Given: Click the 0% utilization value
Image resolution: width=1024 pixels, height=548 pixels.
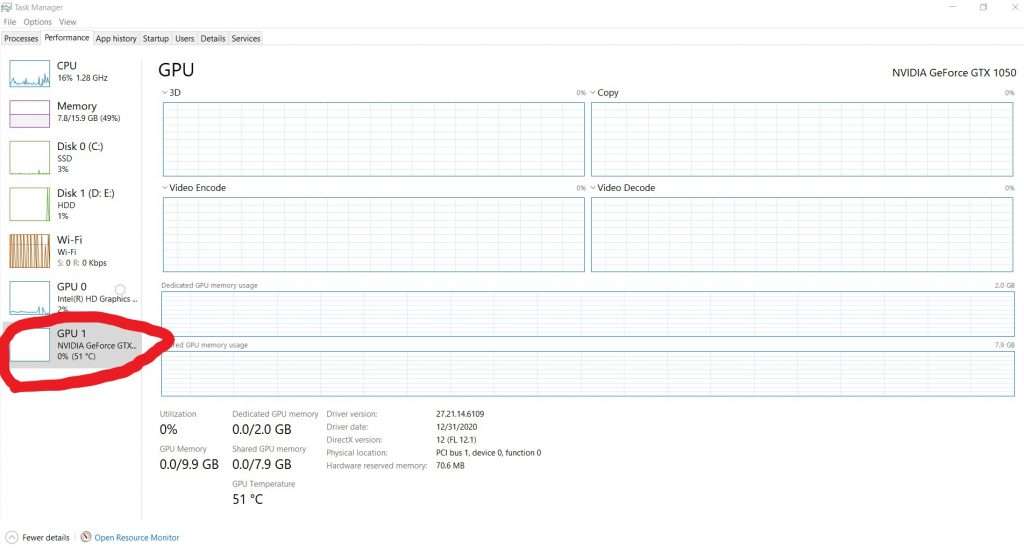Looking at the screenshot, I should tap(168, 429).
